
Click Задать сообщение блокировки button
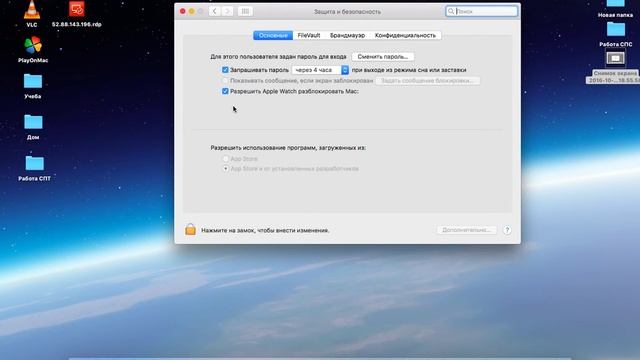tap(427, 81)
